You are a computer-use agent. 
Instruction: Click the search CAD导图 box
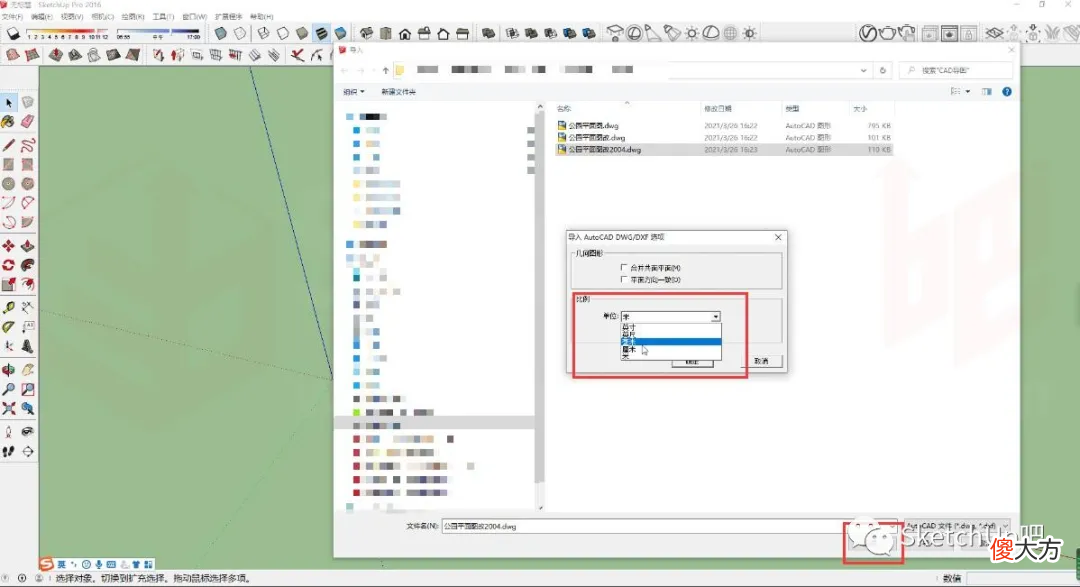point(956,70)
